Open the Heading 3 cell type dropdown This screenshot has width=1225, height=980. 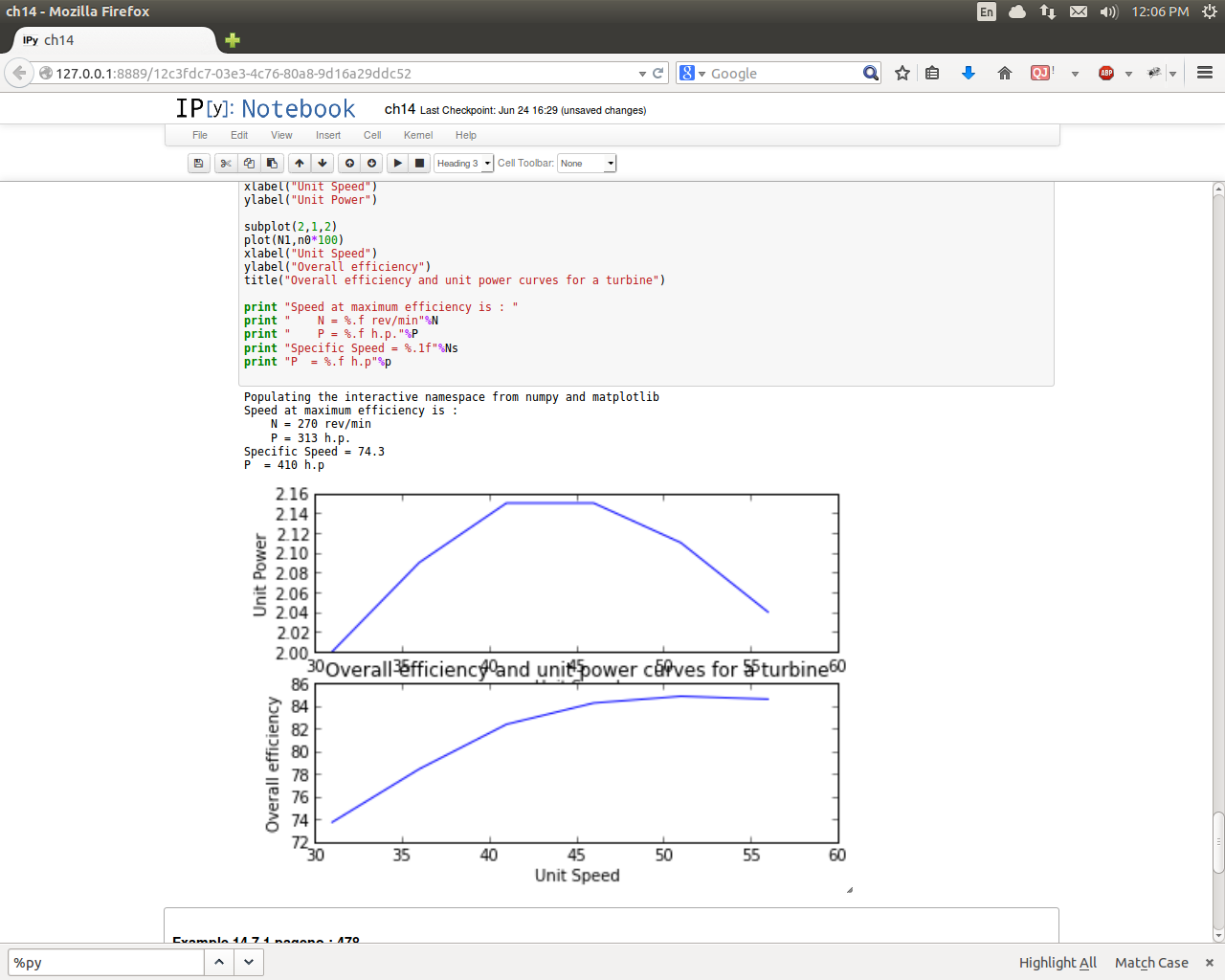[464, 164]
